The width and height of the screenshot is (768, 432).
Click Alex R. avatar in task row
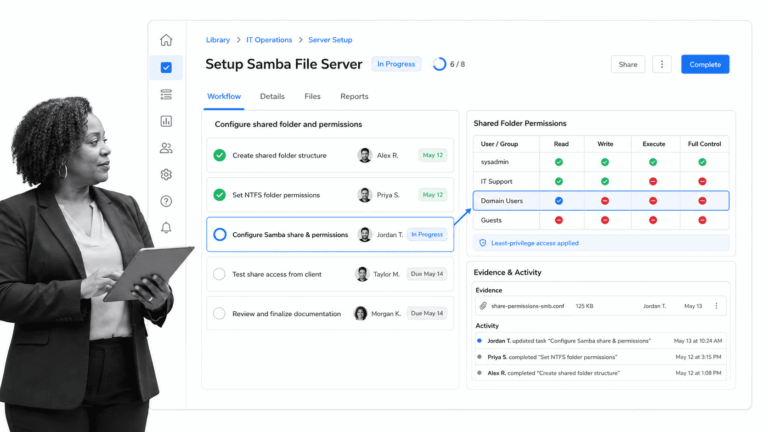tap(364, 155)
